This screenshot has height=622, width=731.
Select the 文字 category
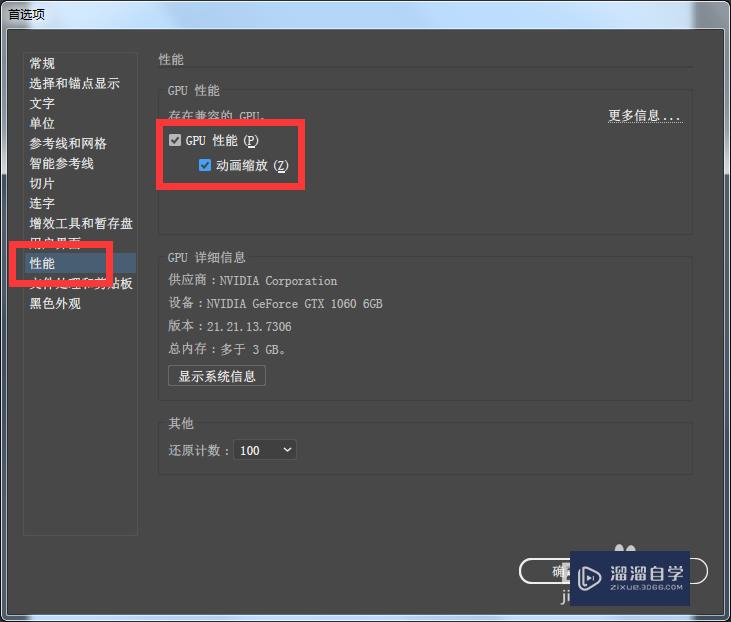(x=42, y=103)
